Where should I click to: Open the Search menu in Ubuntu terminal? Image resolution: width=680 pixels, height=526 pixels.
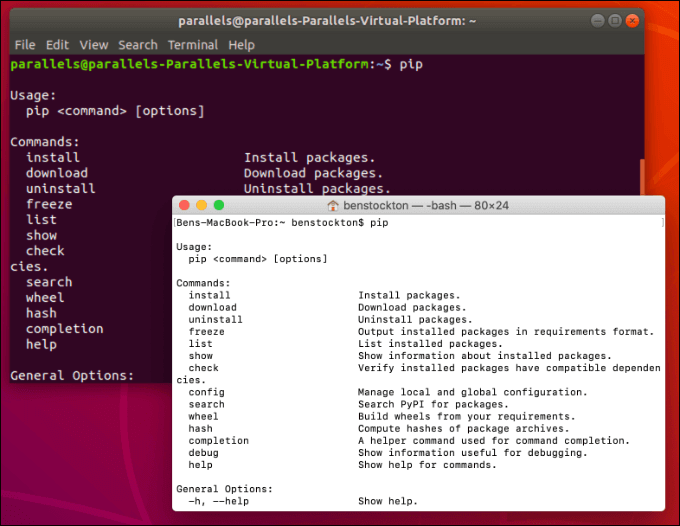[x=138, y=45]
